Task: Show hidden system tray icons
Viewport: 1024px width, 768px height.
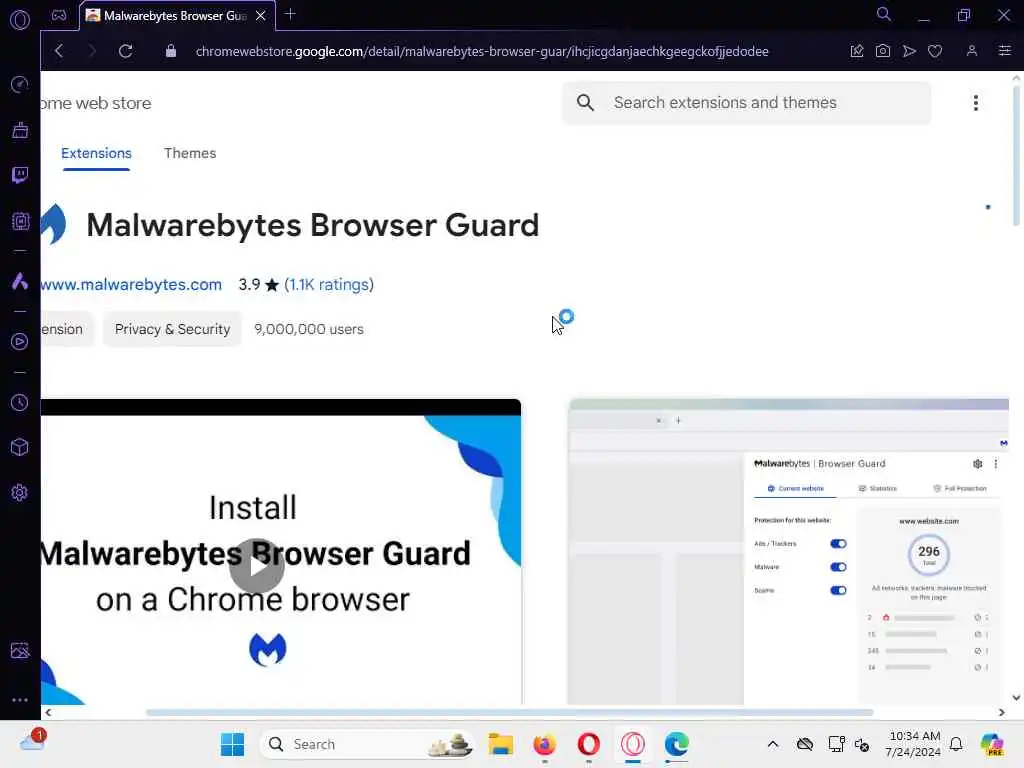Action: (x=773, y=744)
